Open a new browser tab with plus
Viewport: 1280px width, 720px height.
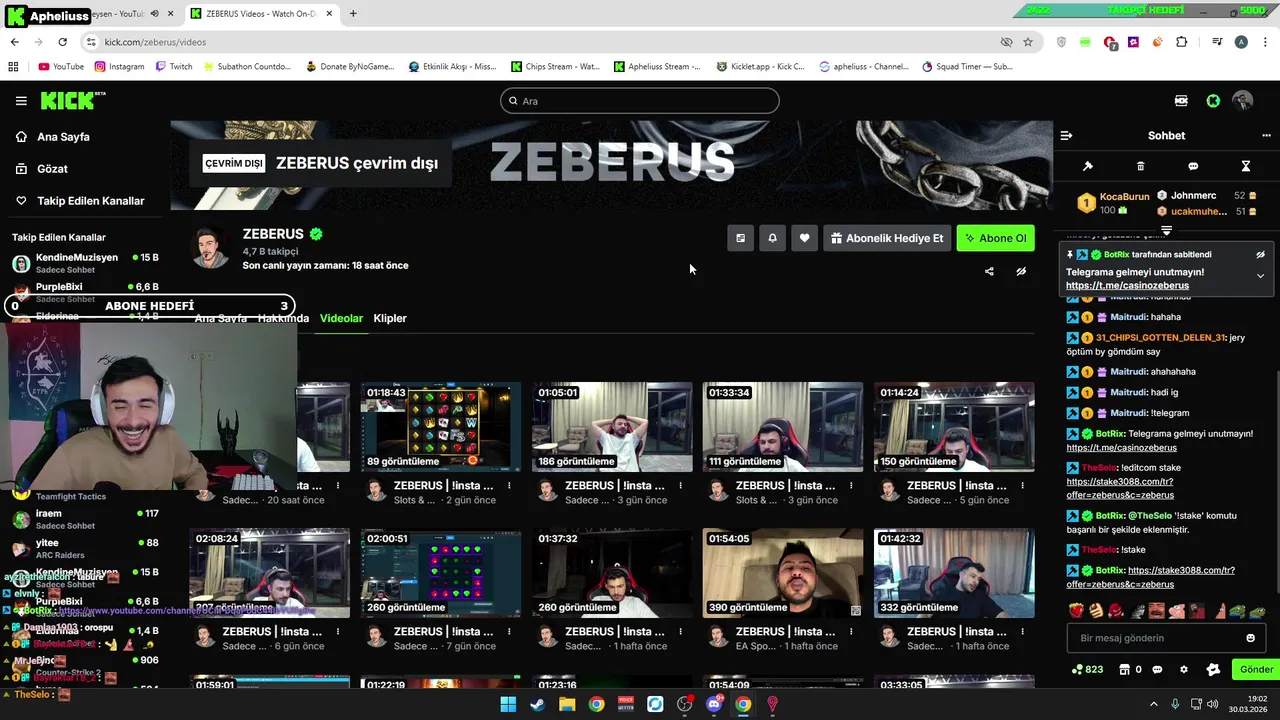pyautogui.click(x=353, y=14)
